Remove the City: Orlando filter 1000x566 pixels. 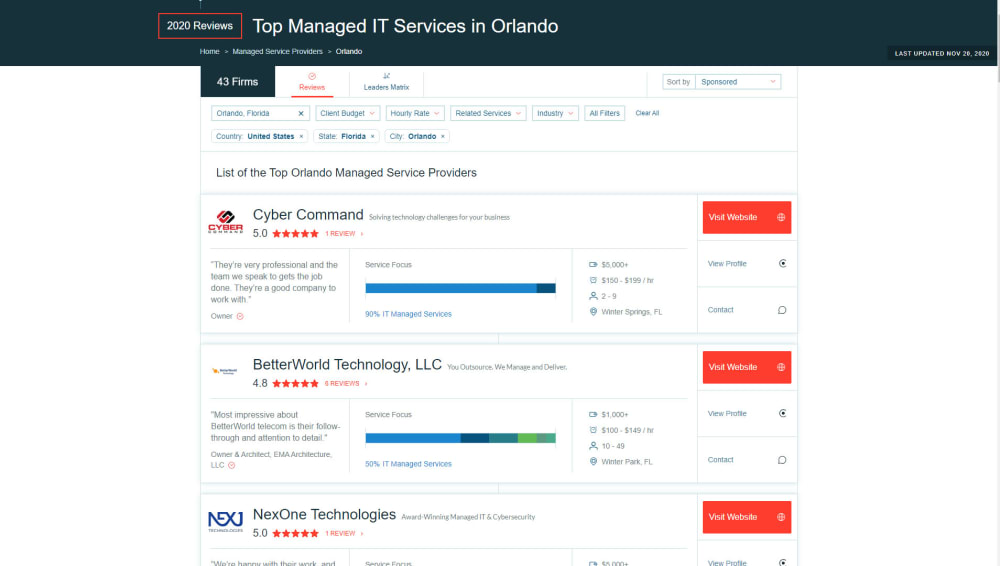coord(443,137)
